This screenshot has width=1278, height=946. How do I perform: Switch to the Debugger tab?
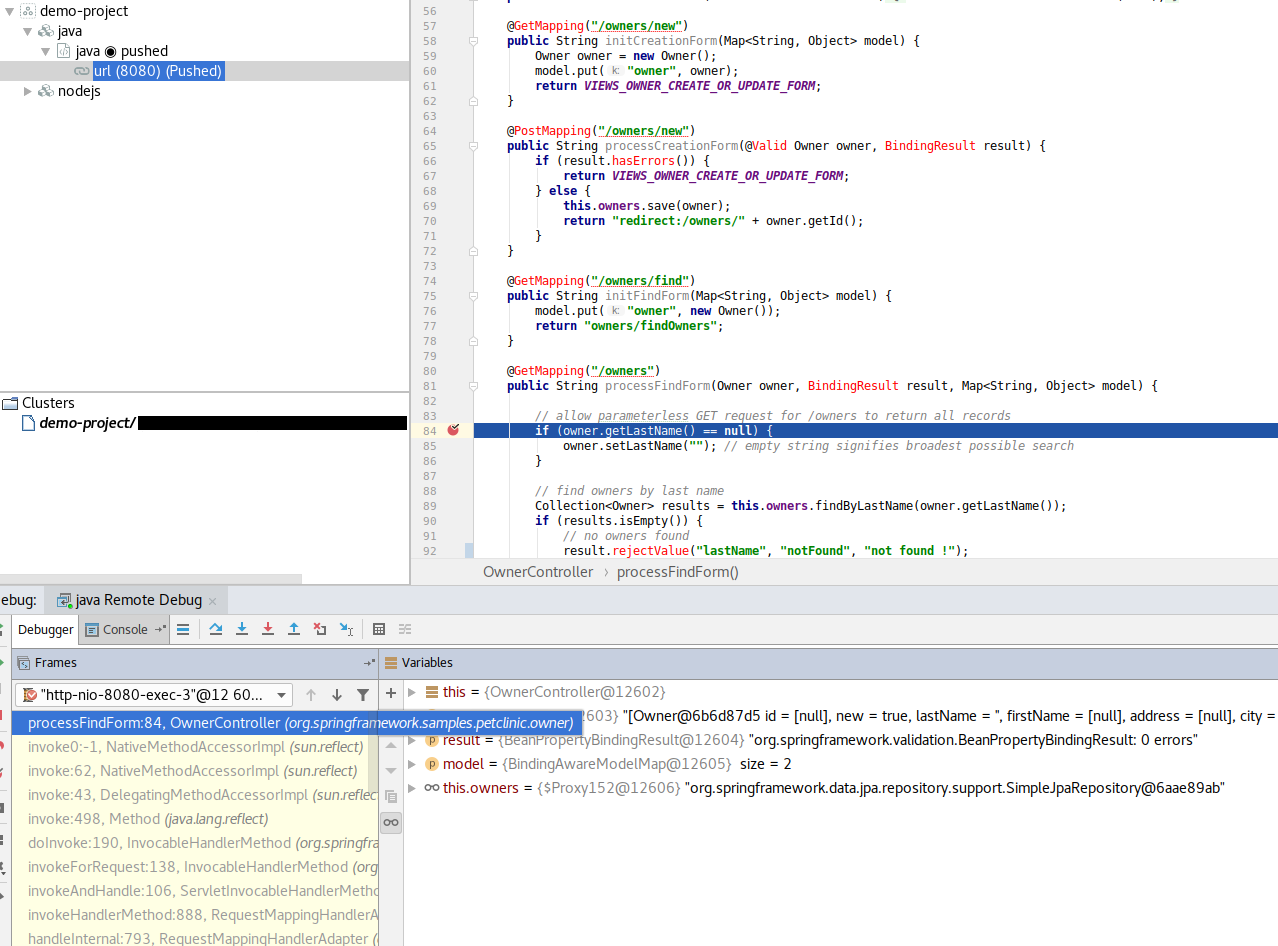[46, 629]
